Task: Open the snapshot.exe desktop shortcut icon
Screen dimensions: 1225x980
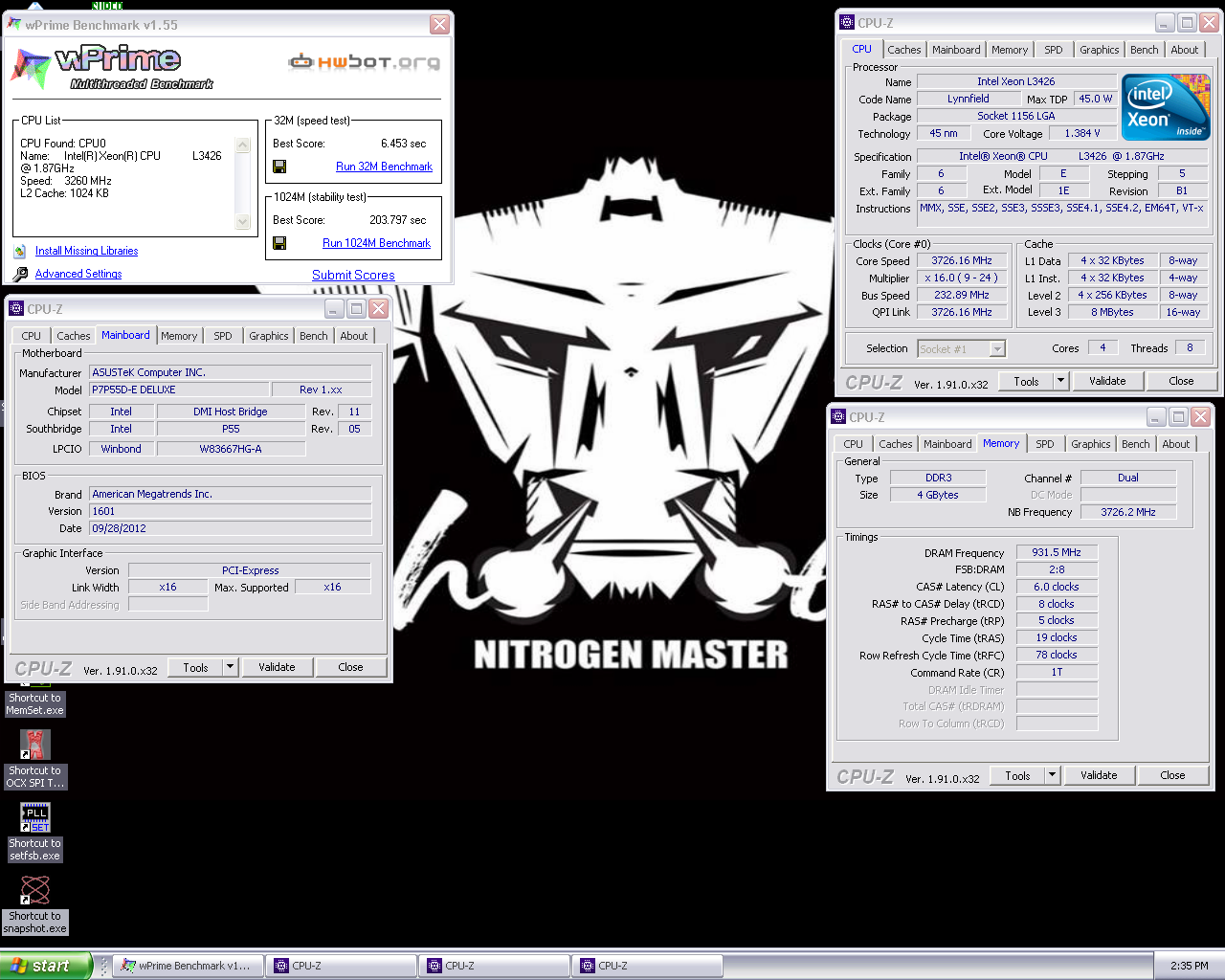Action: (35, 890)
